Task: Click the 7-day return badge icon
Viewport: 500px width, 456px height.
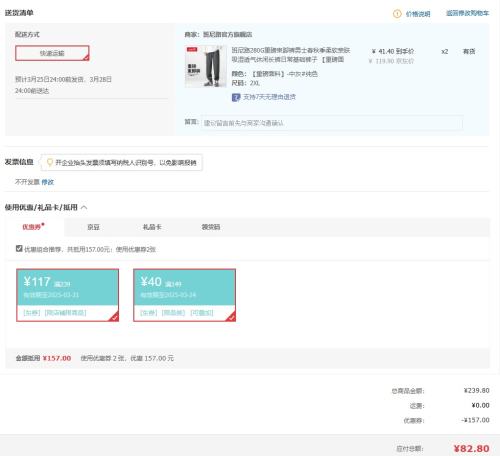Action: 236,97
